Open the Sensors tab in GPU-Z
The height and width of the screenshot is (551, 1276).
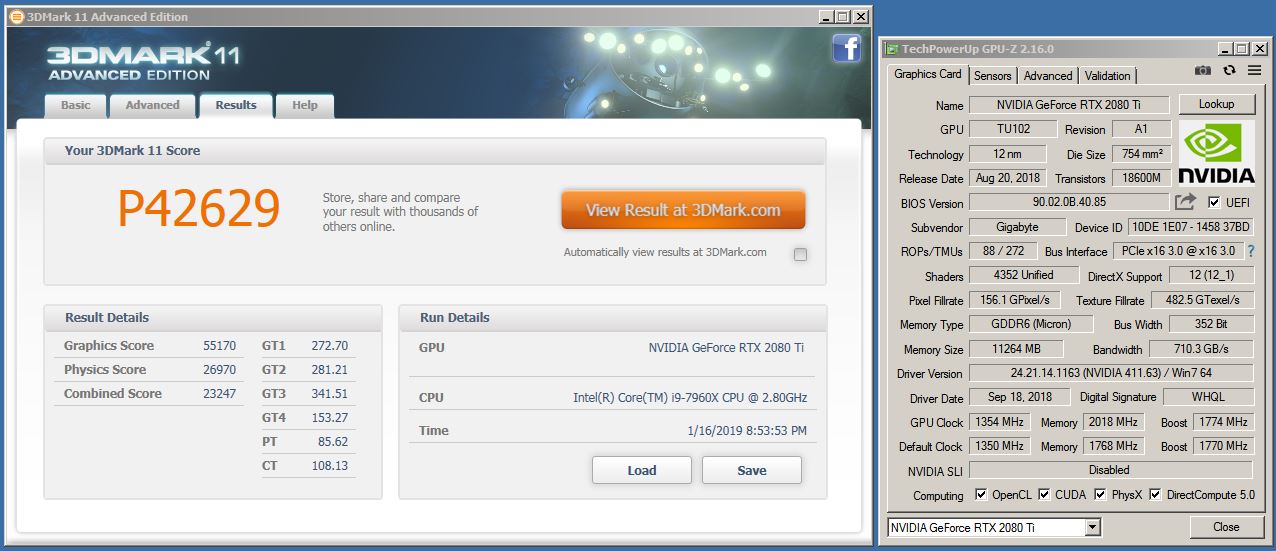click(x=992, y=76)
